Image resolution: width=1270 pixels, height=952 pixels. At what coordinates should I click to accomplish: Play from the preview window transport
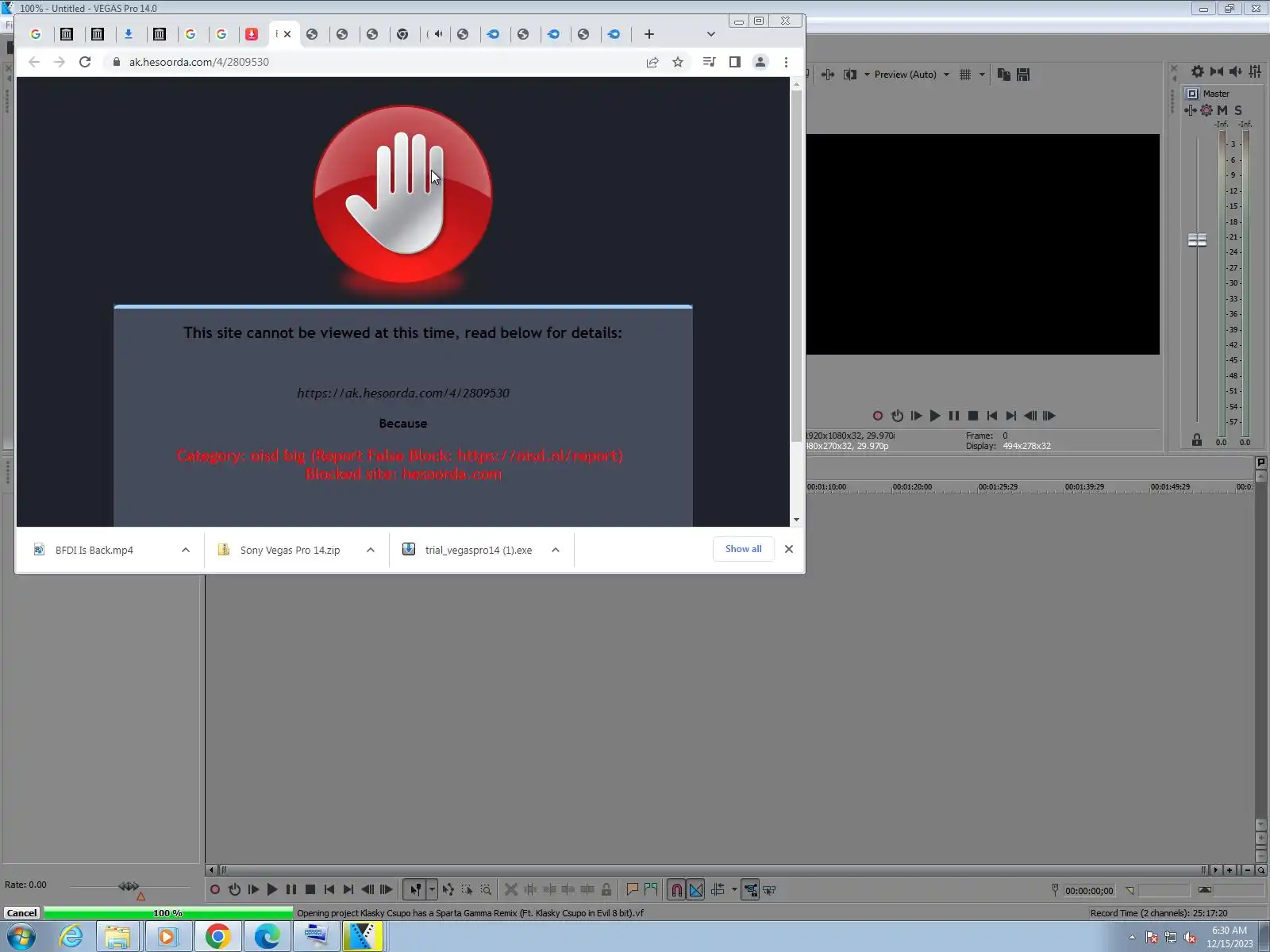[x=935, y=416]
